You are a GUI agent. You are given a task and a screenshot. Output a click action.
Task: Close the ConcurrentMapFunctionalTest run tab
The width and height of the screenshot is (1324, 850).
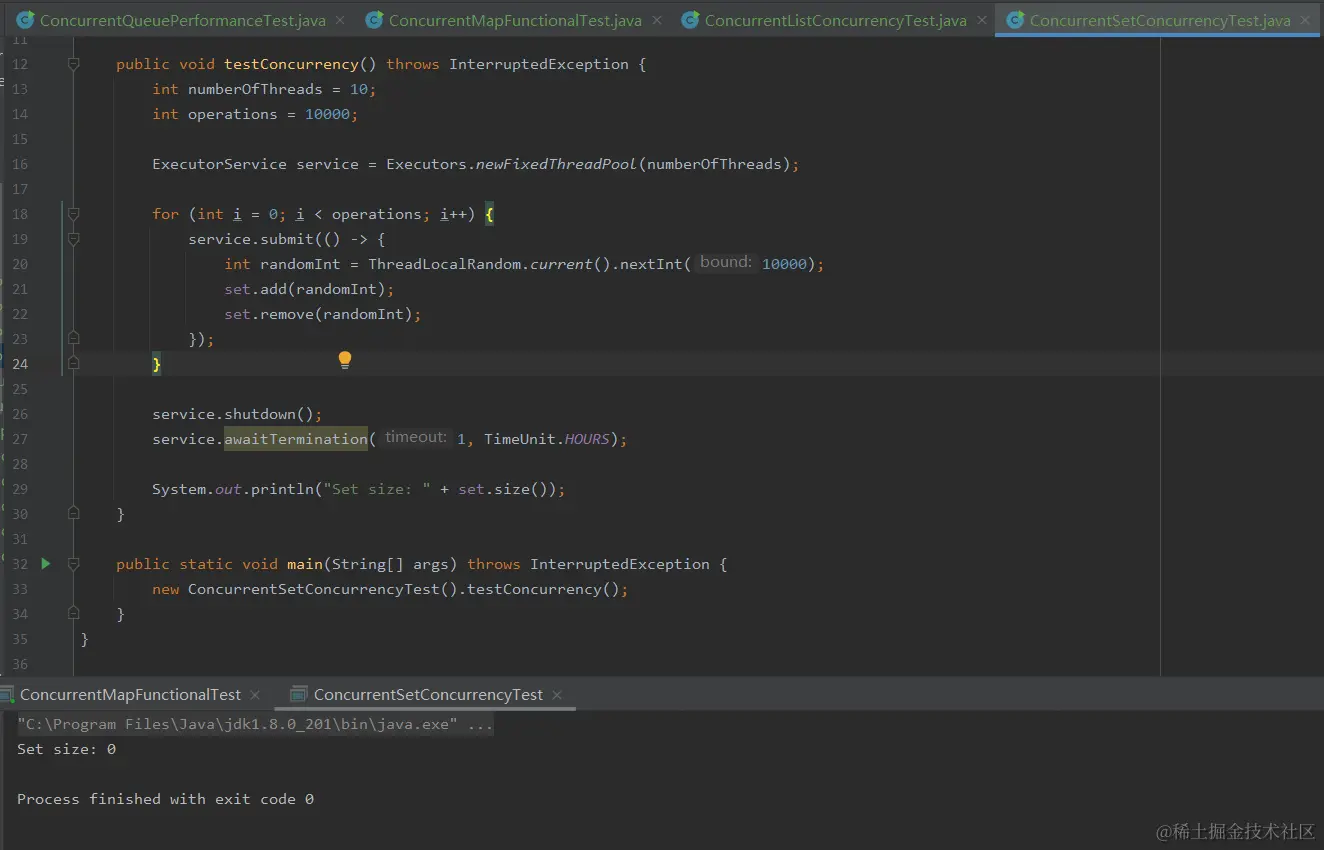[x=255, y=694]
